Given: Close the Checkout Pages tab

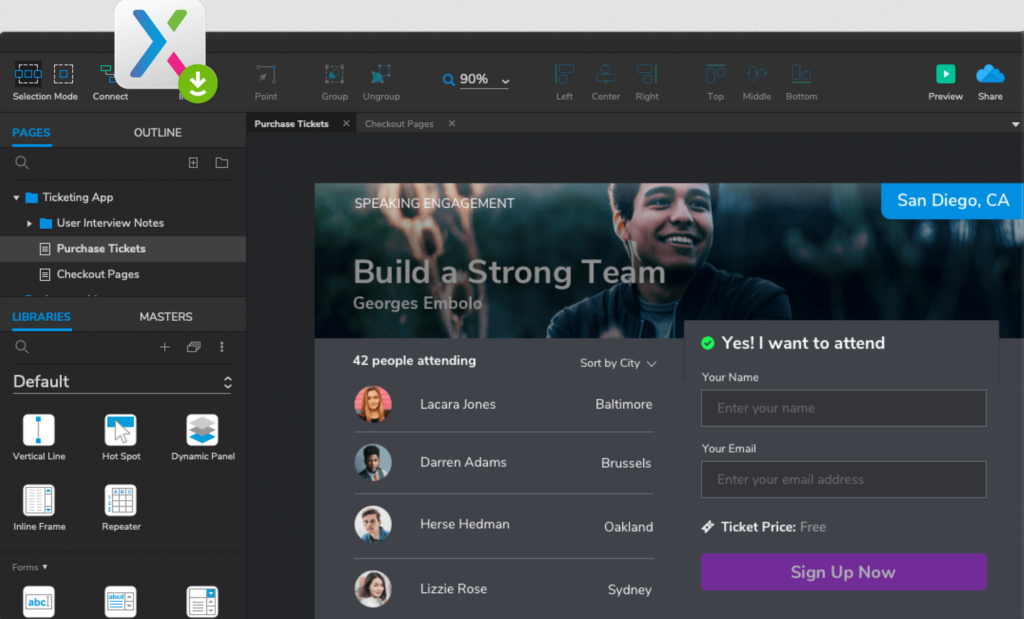Looking at the screenshot, I should [451, 123].
